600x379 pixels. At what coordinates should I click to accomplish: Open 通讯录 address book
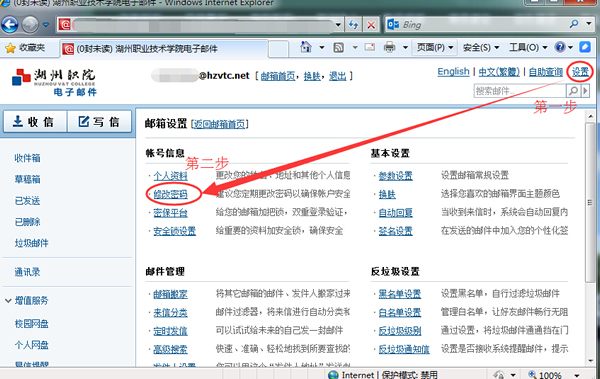27,272
